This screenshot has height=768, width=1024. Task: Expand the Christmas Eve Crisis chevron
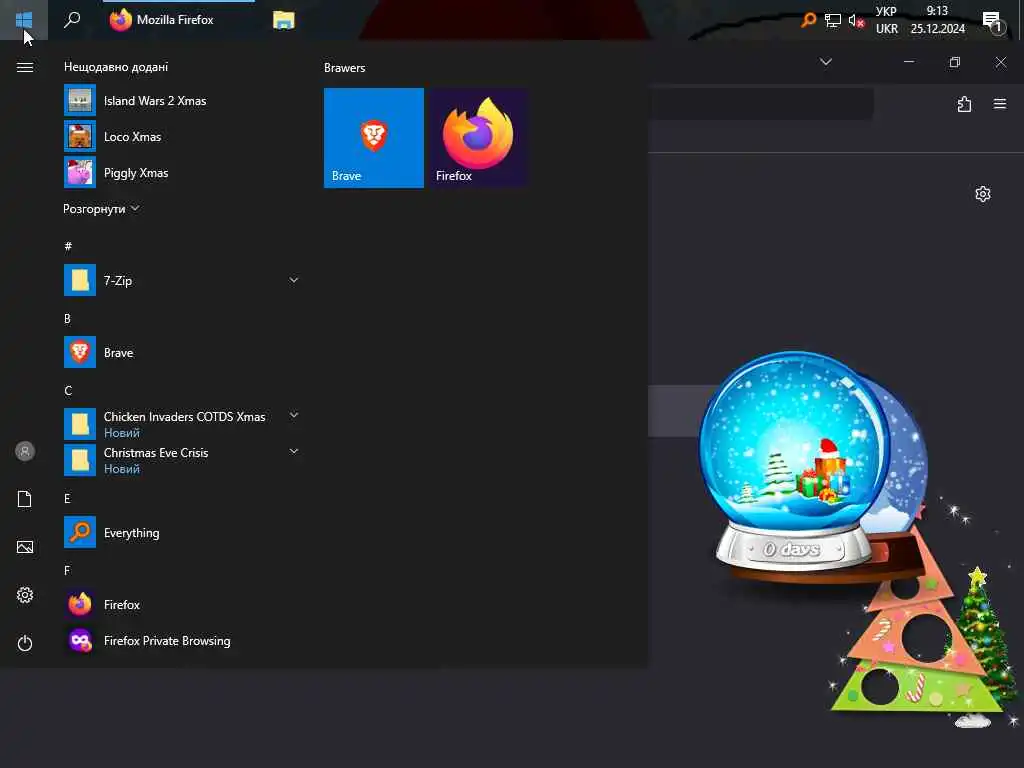pos(294,451)
